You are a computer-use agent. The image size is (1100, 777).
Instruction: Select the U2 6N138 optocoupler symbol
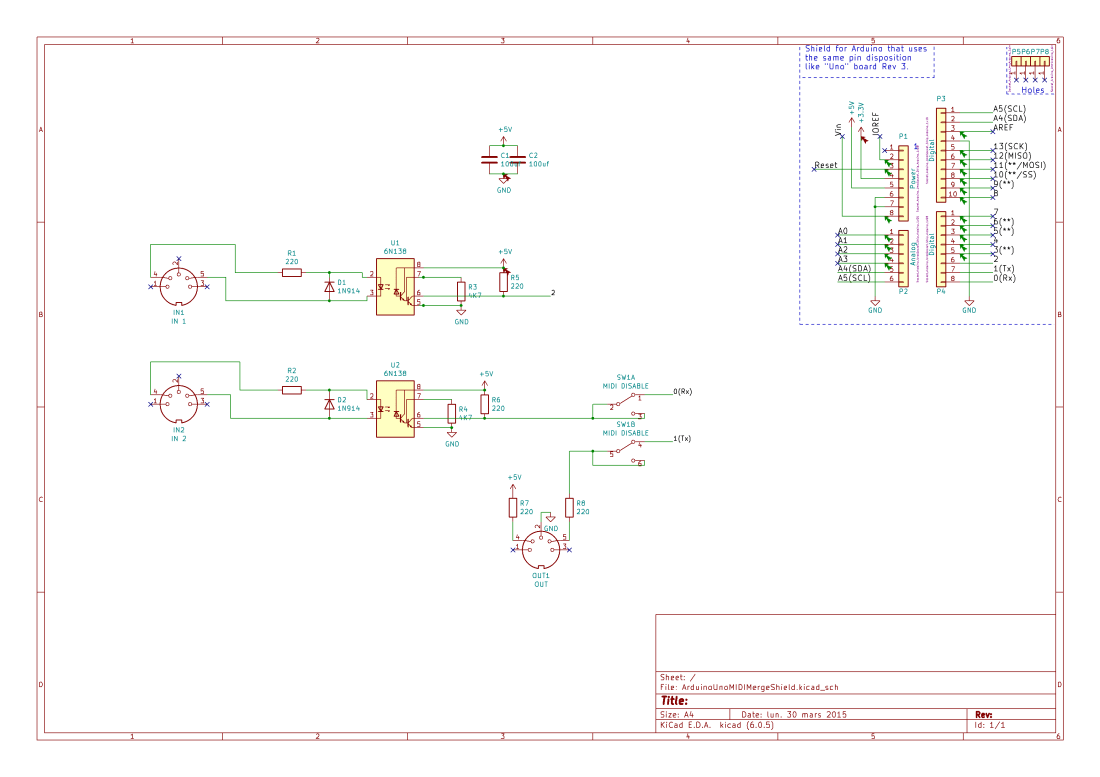coord(394,410)
